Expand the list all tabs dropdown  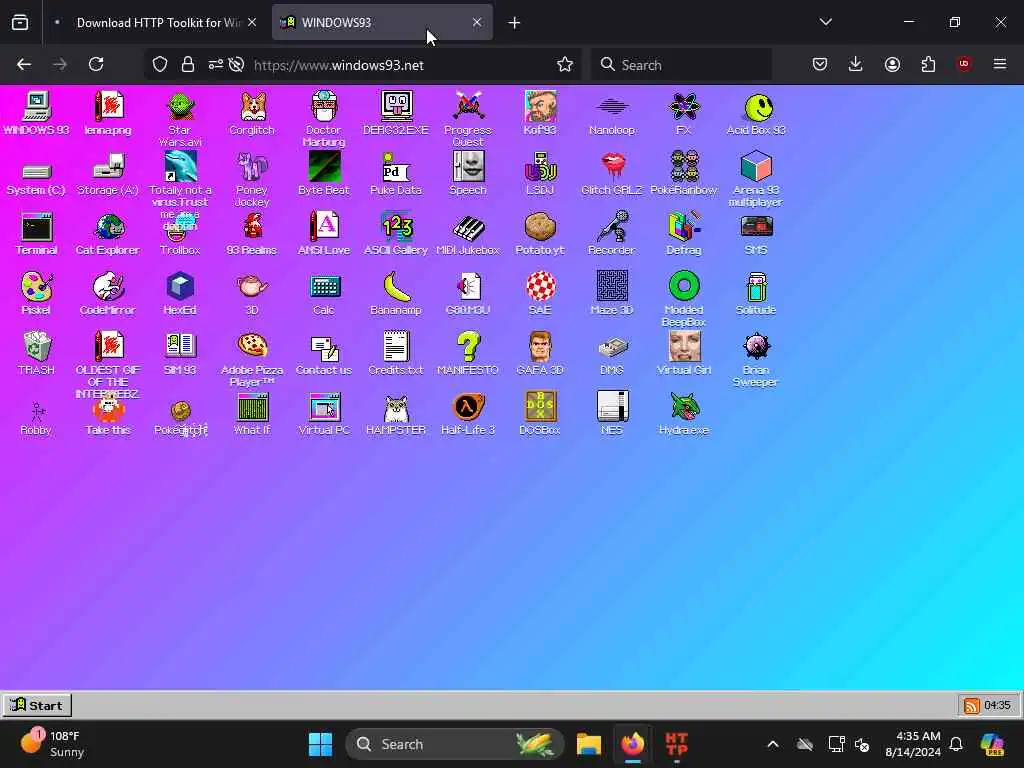(826, 22)
